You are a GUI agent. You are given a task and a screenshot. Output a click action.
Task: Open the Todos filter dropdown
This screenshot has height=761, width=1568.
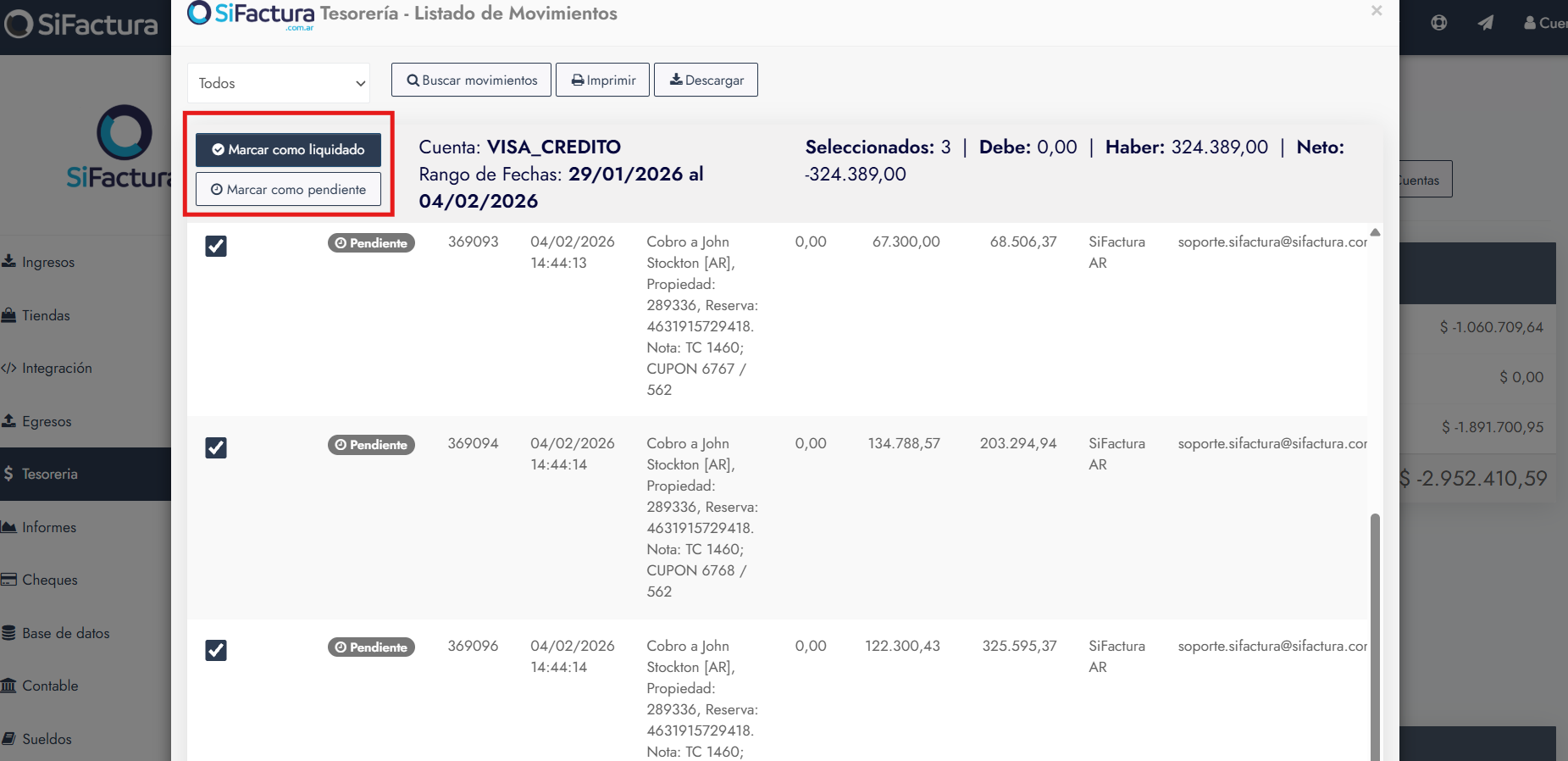coord(279,83)
